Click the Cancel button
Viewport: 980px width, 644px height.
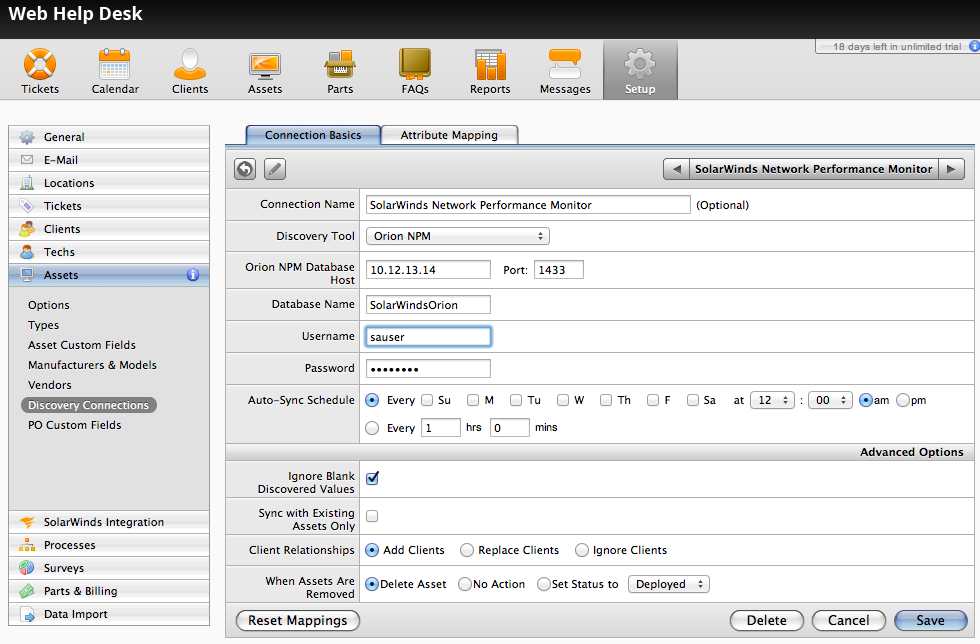click(x=849, y=620)
